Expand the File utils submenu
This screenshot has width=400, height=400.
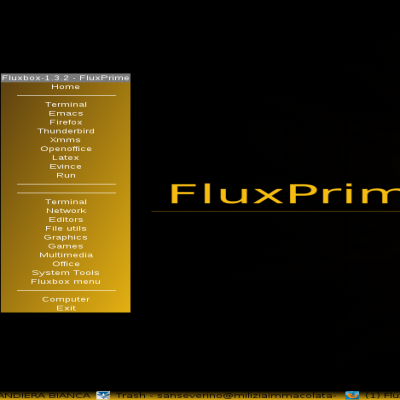click(x=66, y=228)
